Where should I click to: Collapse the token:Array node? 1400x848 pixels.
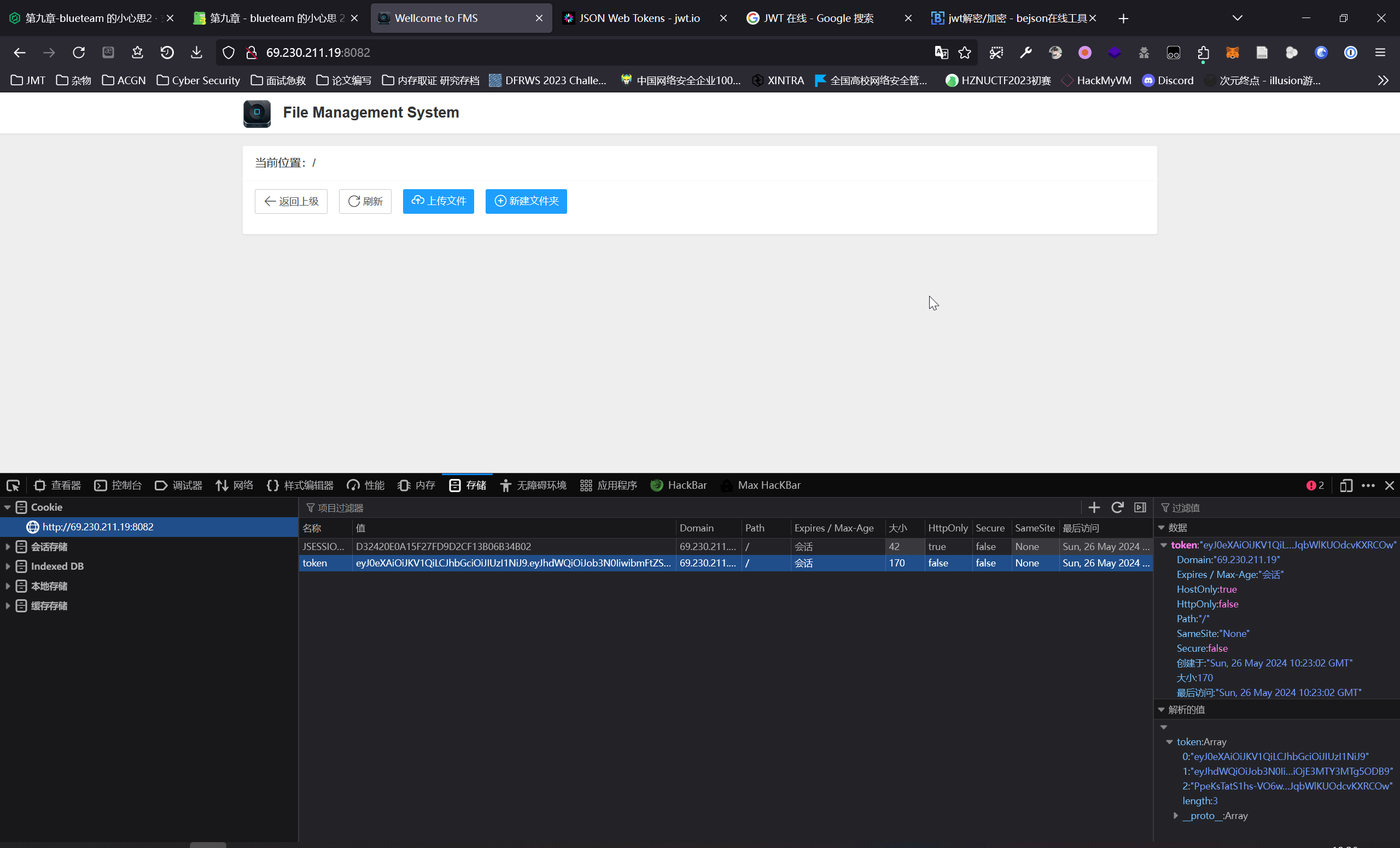click(x=1169, y=742)
